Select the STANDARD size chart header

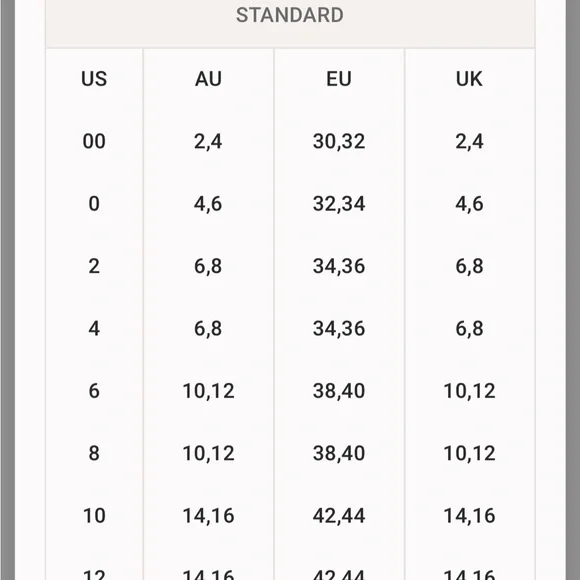pos(290,16)
